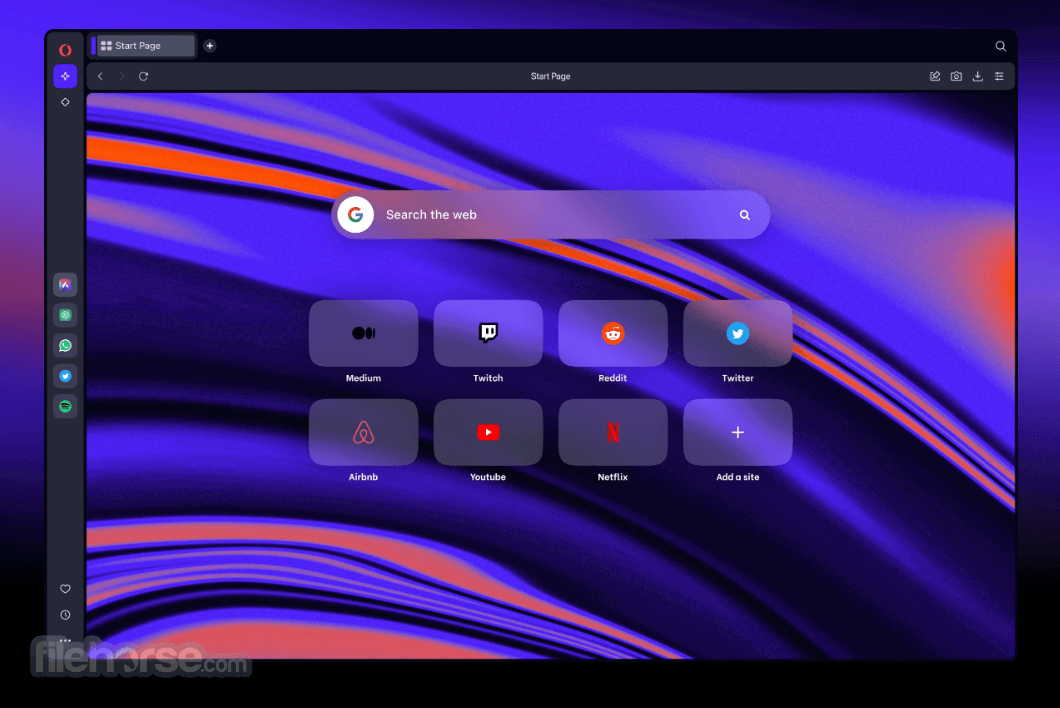The image size is (1060, 708).
Task: Open WhatsApp from the sidebar
Action: (x=65, y=345)
